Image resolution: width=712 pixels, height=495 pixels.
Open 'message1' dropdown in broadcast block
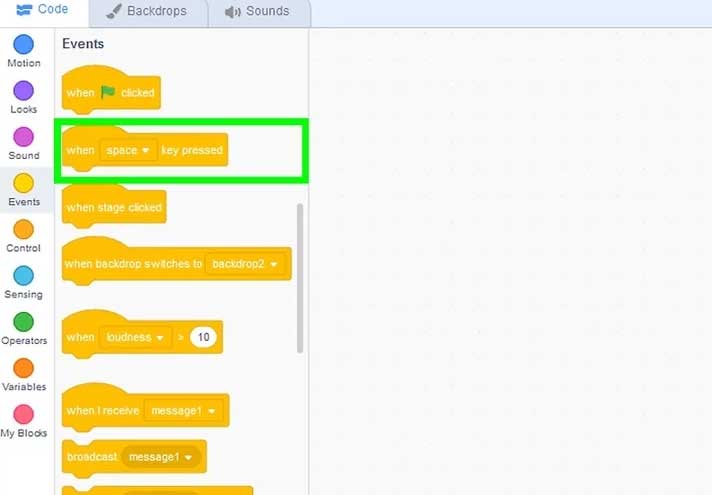161,457
